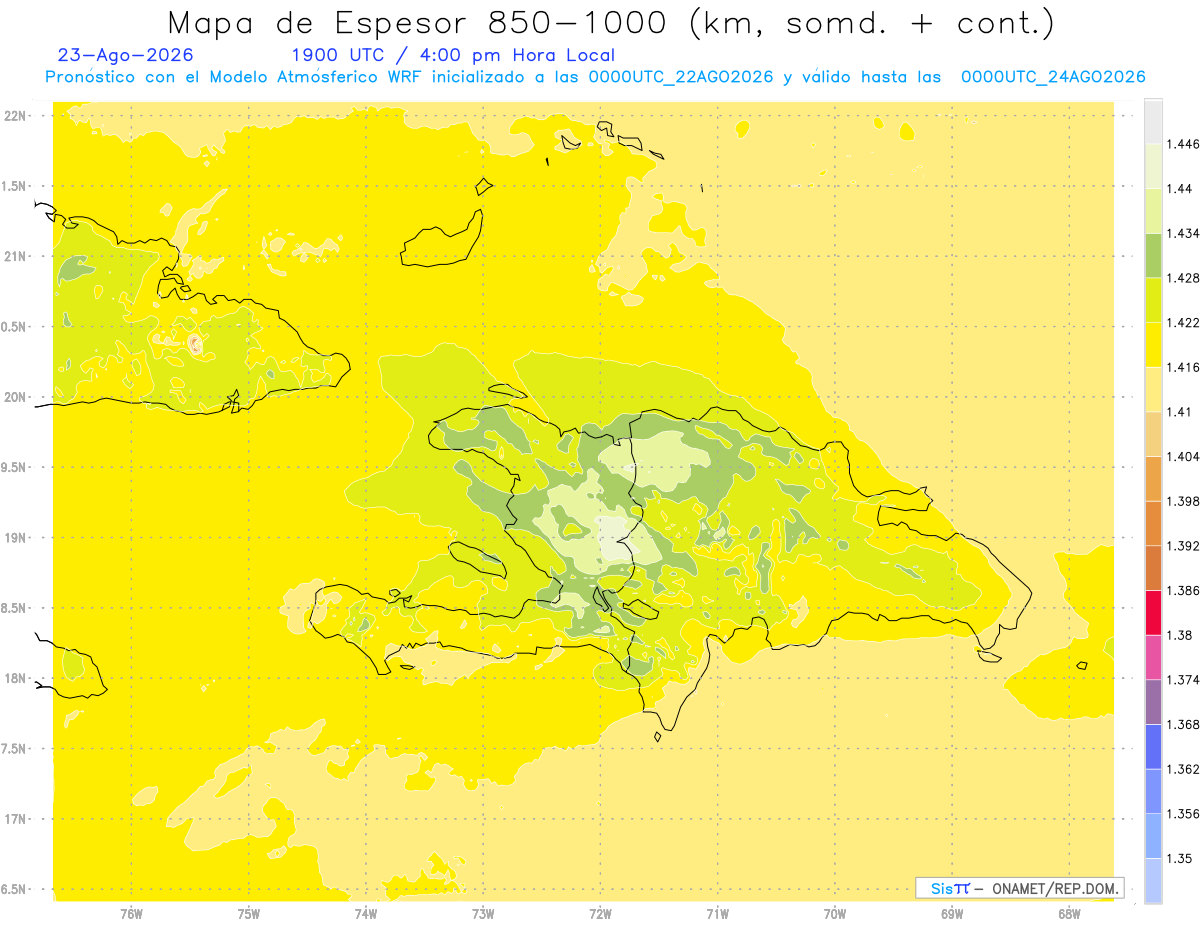
Task: Click the legend value '1.356'
Action: [x=1182, y=814]
